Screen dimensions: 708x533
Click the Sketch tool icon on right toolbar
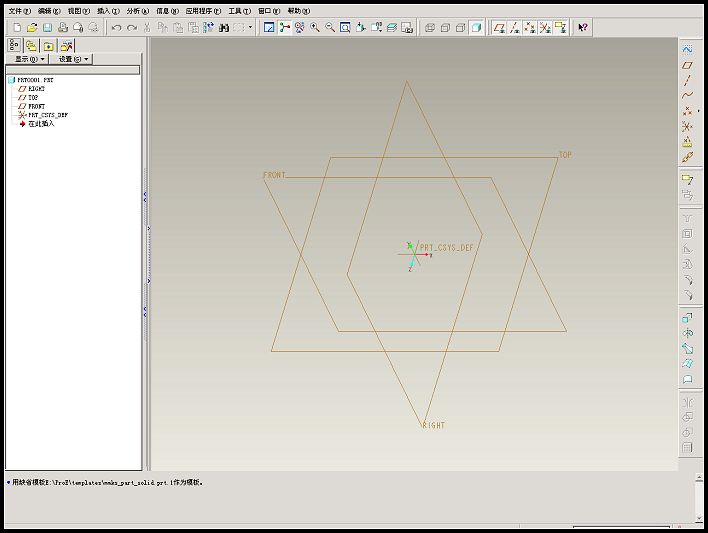687,49
